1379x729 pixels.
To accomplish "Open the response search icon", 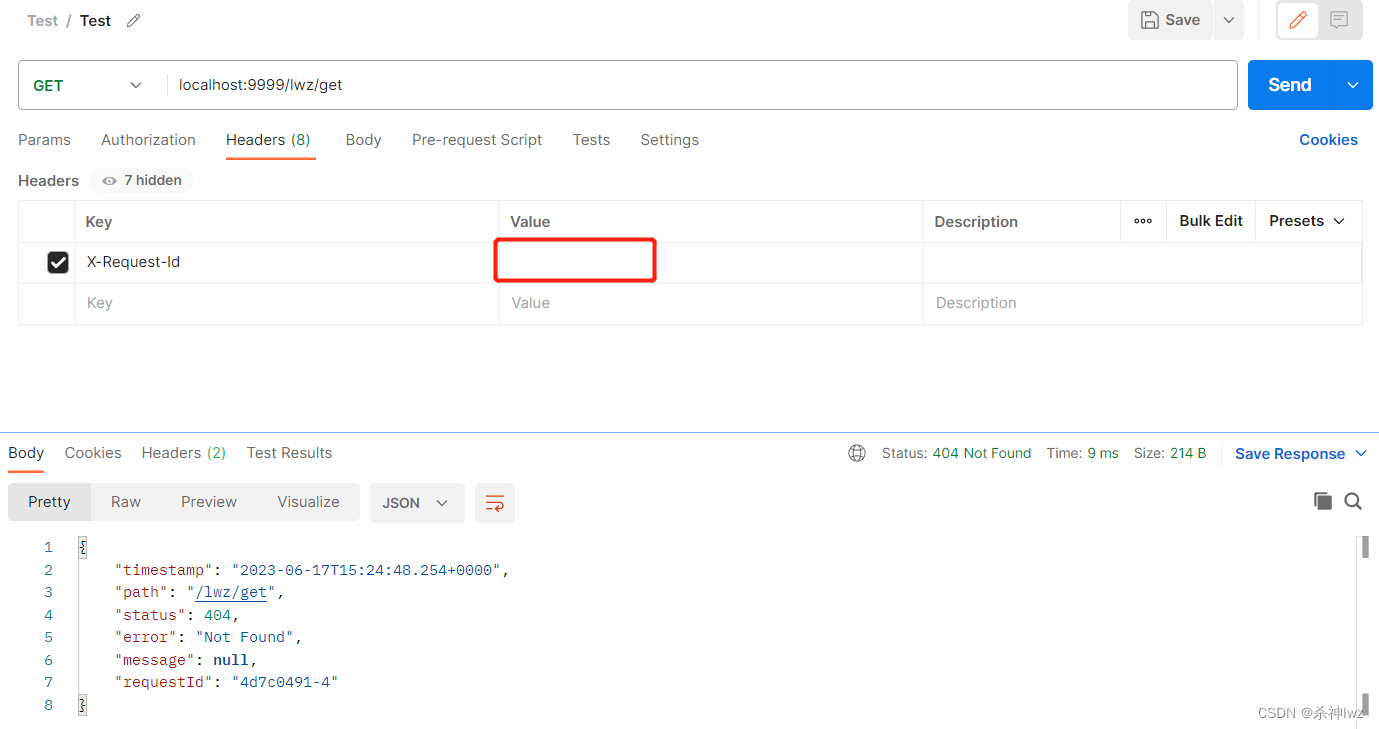I will 1353,501.
